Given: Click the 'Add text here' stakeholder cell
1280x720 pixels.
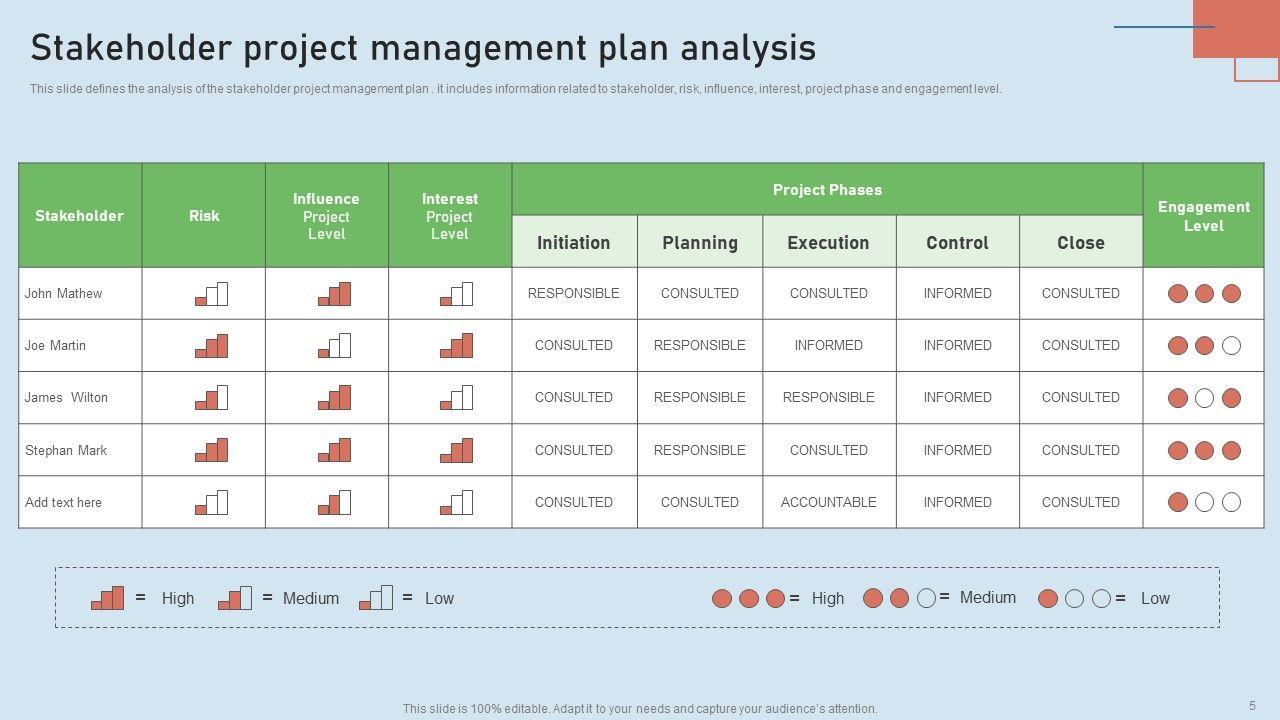Looking at the screenshot, I should [64, 502].
